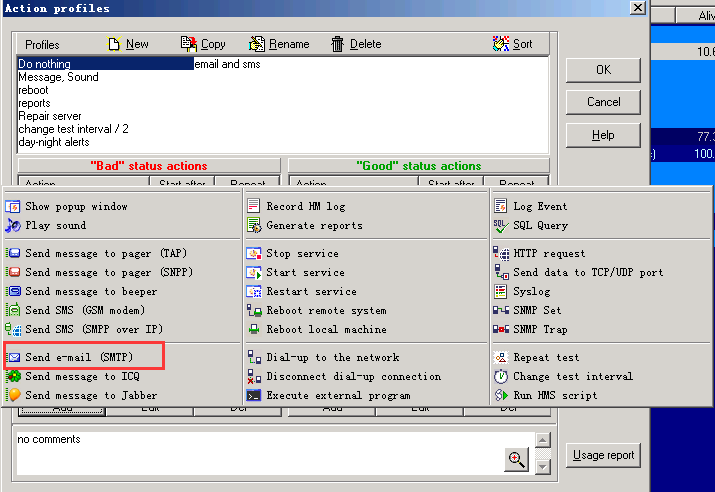
Task: Select the 'Repair server' profile
Action: [x=50, y=116]
